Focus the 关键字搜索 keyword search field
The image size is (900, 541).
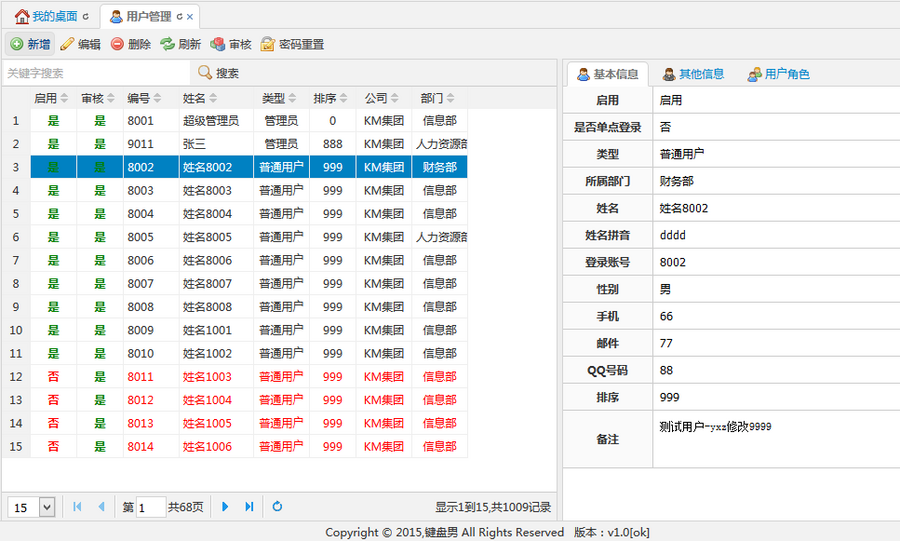96,73
